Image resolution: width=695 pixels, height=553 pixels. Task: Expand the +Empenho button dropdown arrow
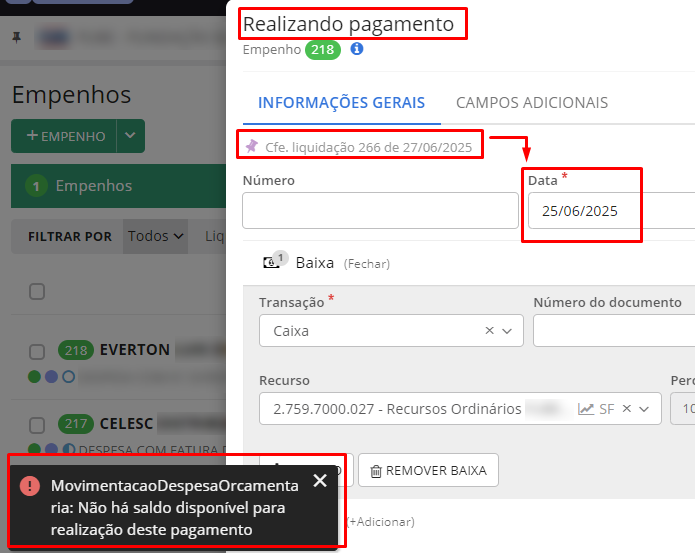(x=130, y=136)
